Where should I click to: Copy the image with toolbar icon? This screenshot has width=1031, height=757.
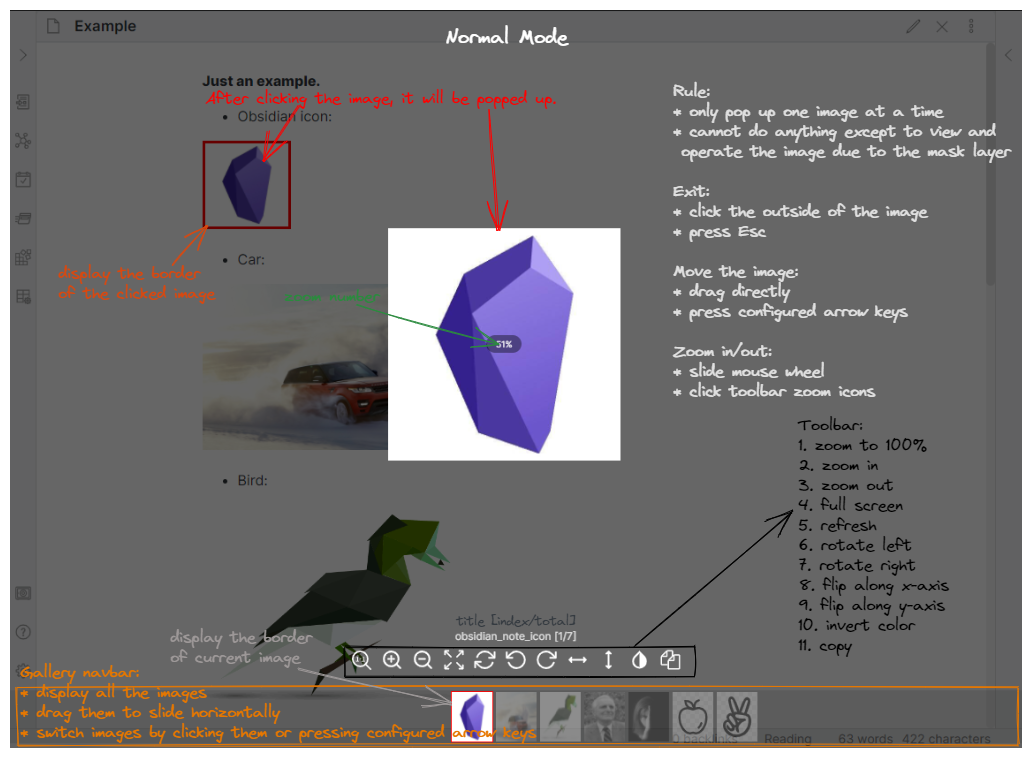tap(670, 660)
